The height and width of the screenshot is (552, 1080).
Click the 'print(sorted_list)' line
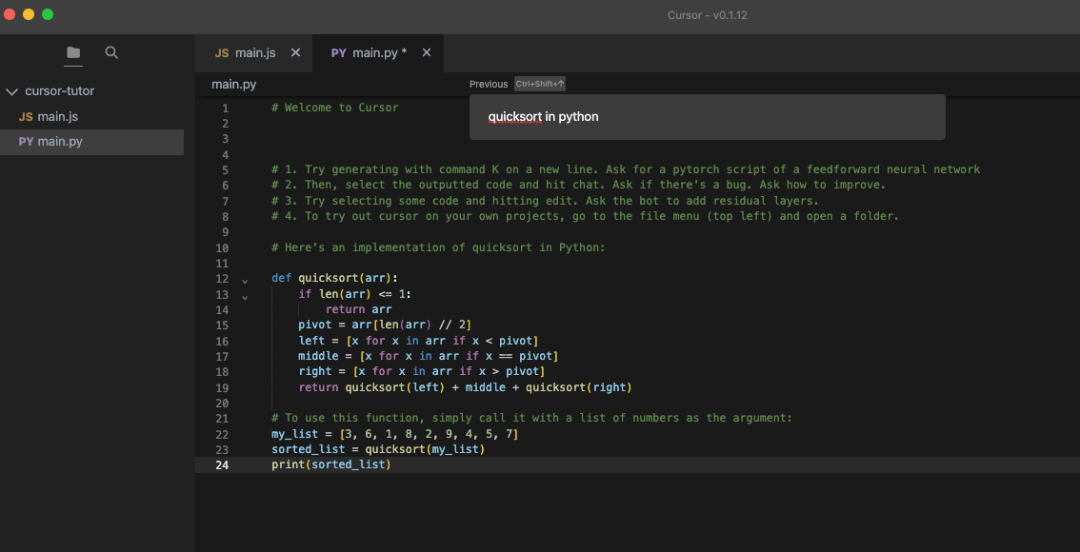pos(331,465)
